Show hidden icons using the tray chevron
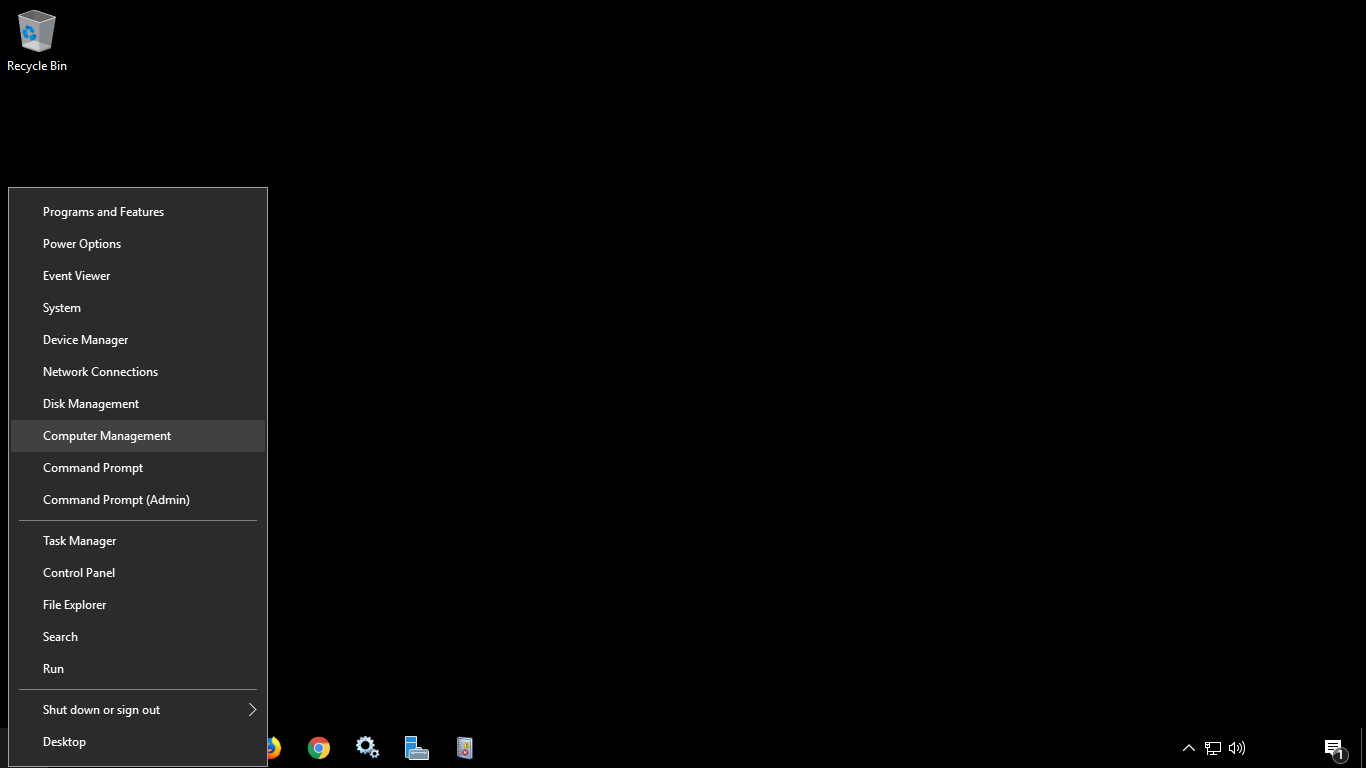 click(x=1188, y=747)
